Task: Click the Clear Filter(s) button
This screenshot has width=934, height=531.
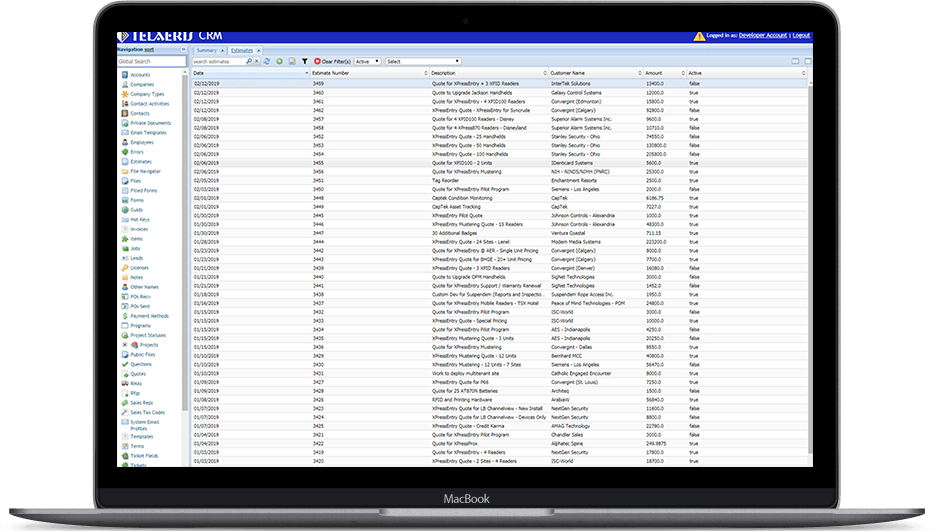Action: tap(331, 61)
